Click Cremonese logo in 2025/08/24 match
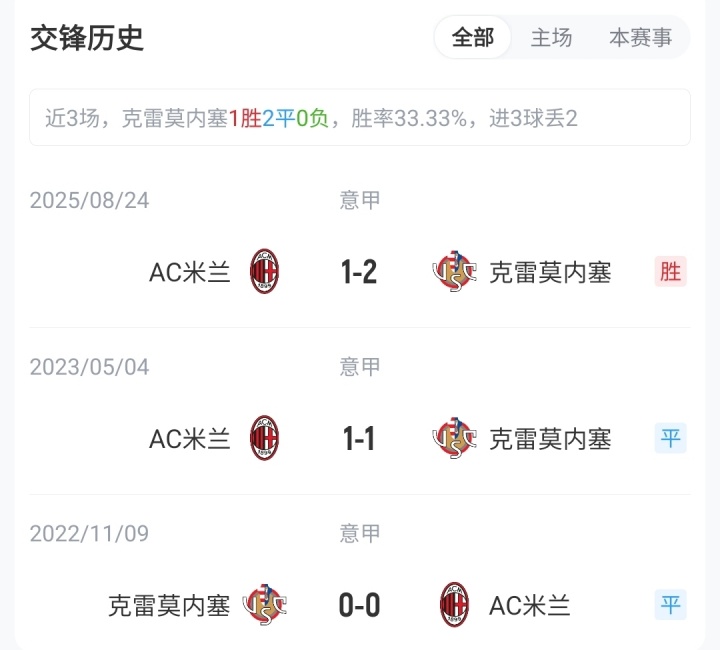The image size is (720, 650). (x=455, y=271)
